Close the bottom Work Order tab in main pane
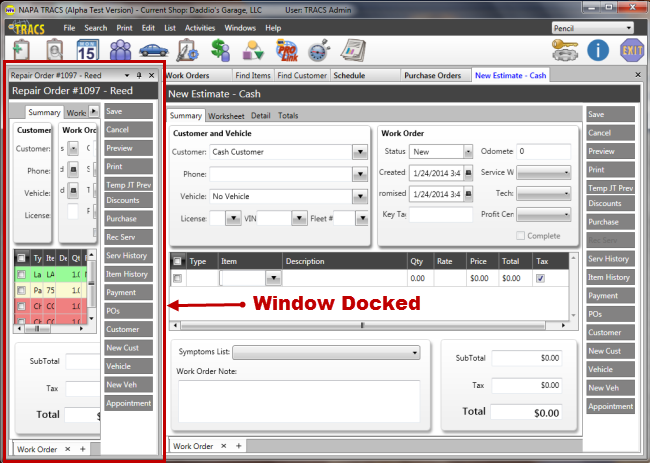 pyautogui.click(x=223, y=446)
